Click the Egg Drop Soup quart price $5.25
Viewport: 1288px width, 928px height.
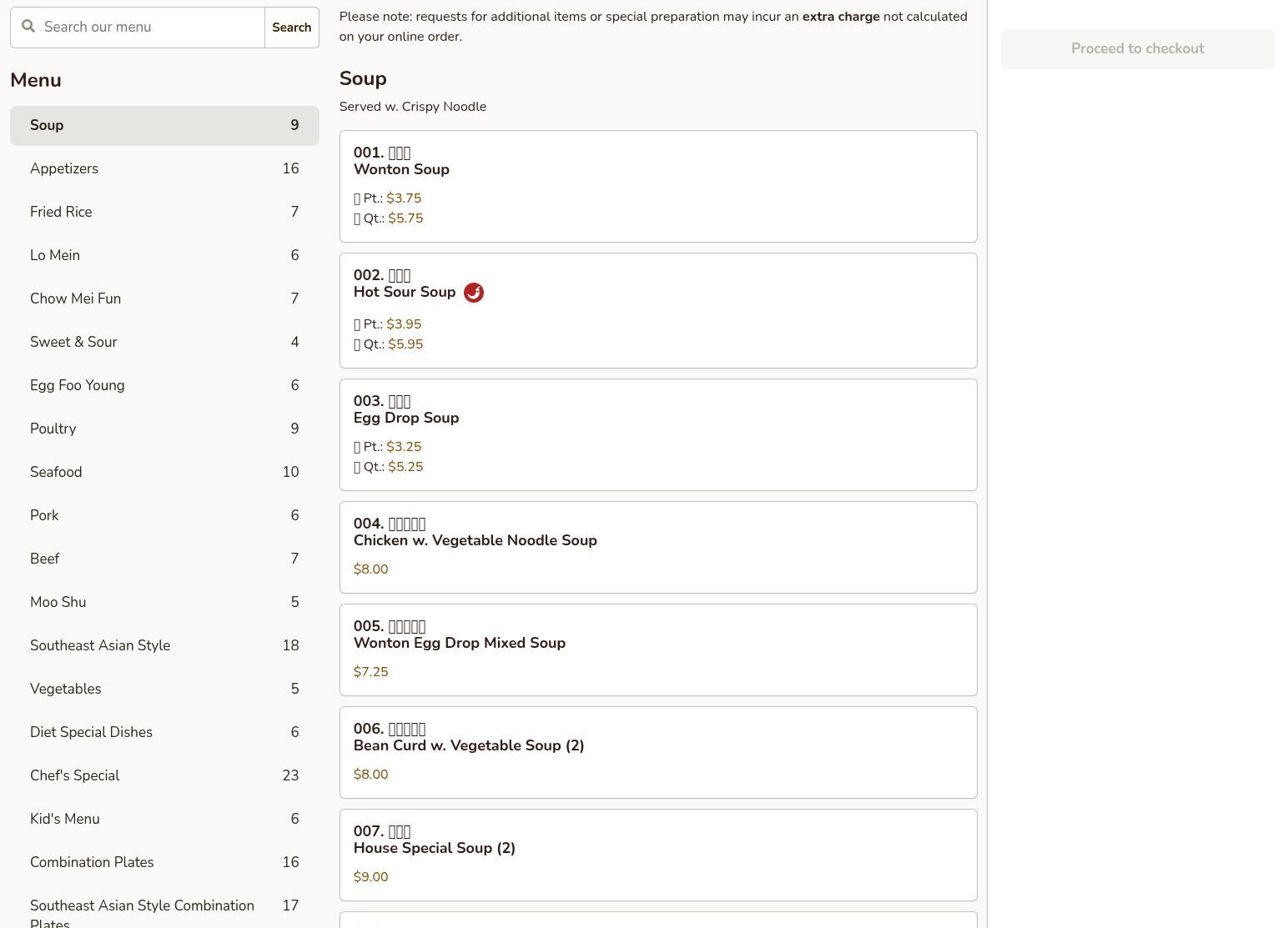[x=405, y=467]
